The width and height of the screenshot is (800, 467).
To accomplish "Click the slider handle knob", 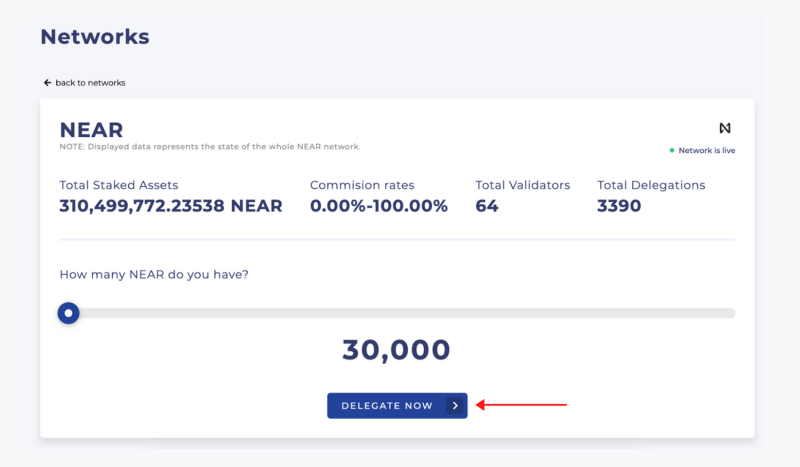I will [68, 313].
